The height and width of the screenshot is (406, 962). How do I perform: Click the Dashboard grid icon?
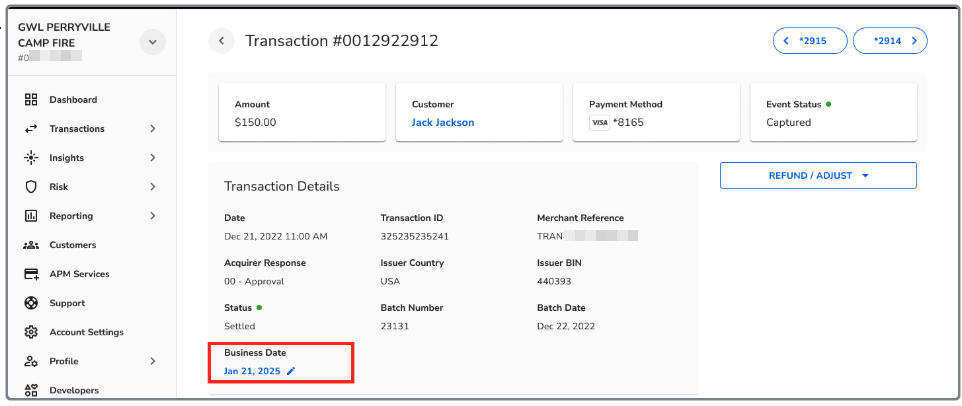pos(31,100)
